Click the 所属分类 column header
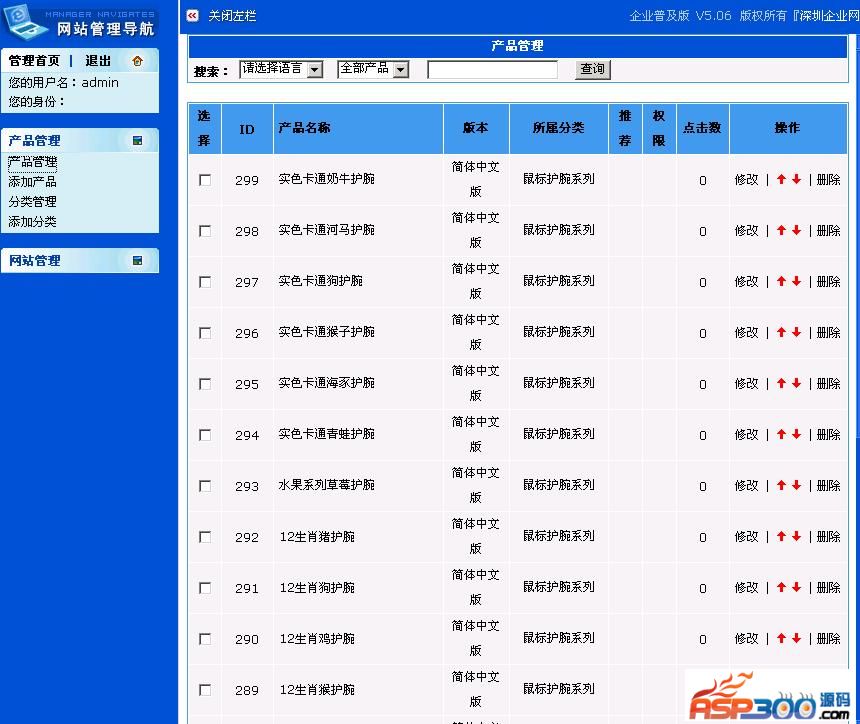Screen dimensions: 860x724 pos(558,128)
